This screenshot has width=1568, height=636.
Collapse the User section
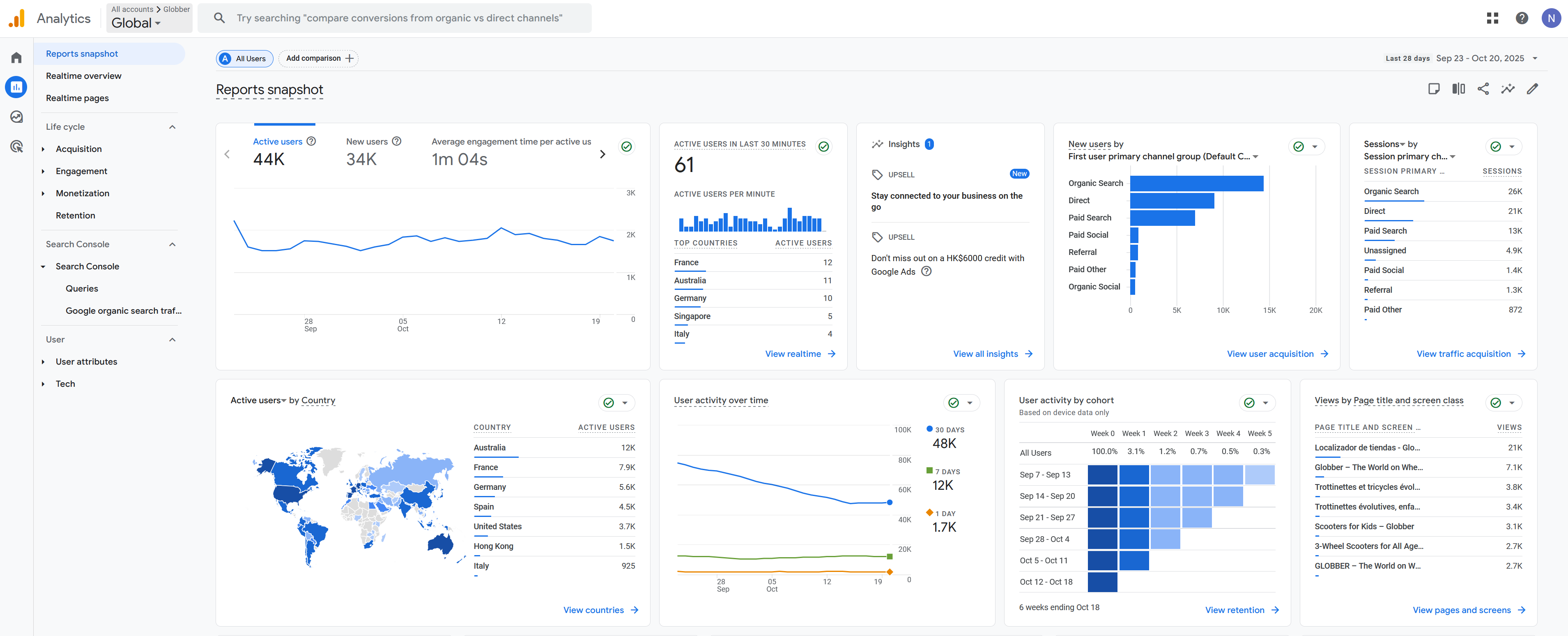[x=172, y=340]
